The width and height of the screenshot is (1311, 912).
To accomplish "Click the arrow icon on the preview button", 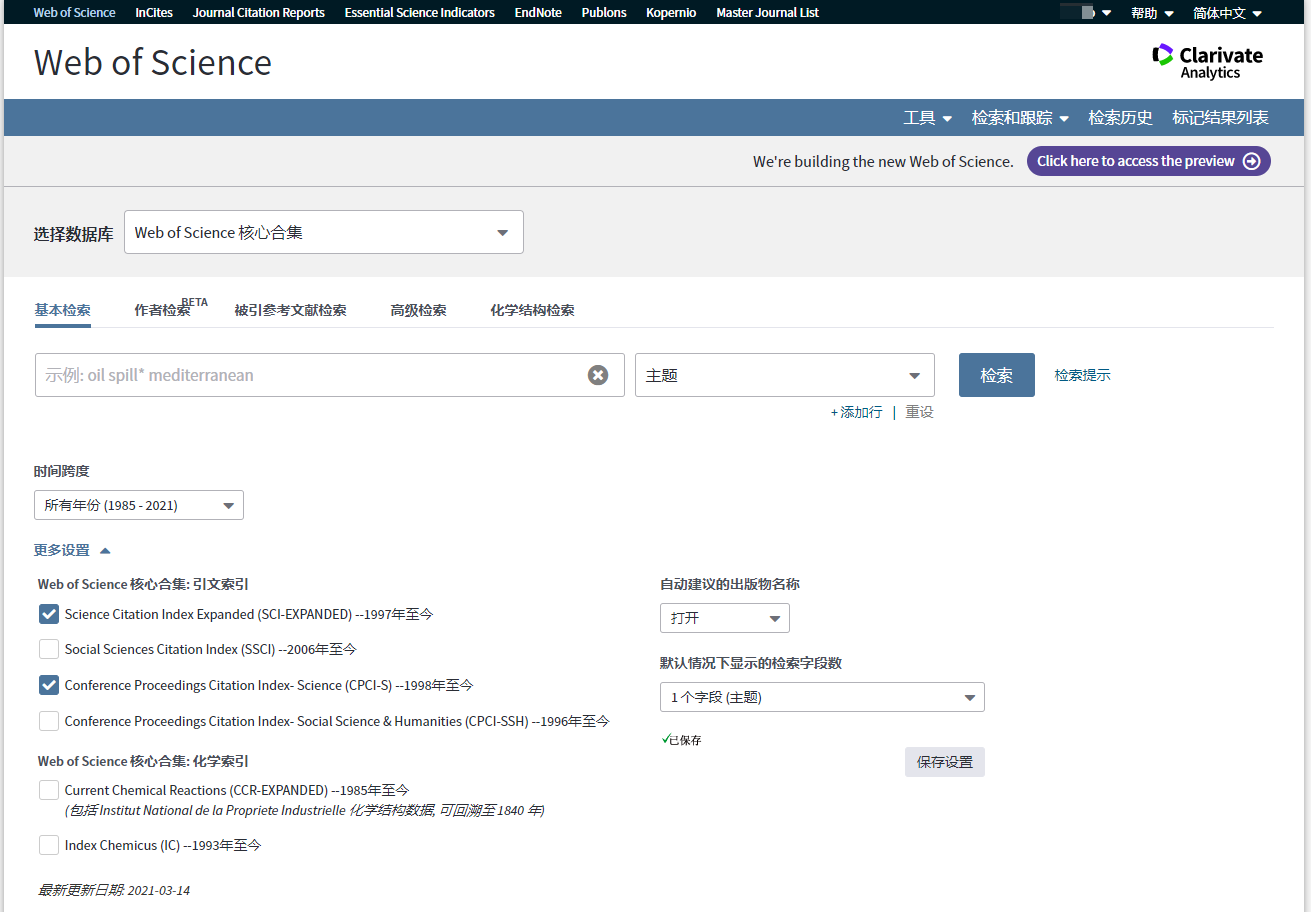I will coord(1251,161).
